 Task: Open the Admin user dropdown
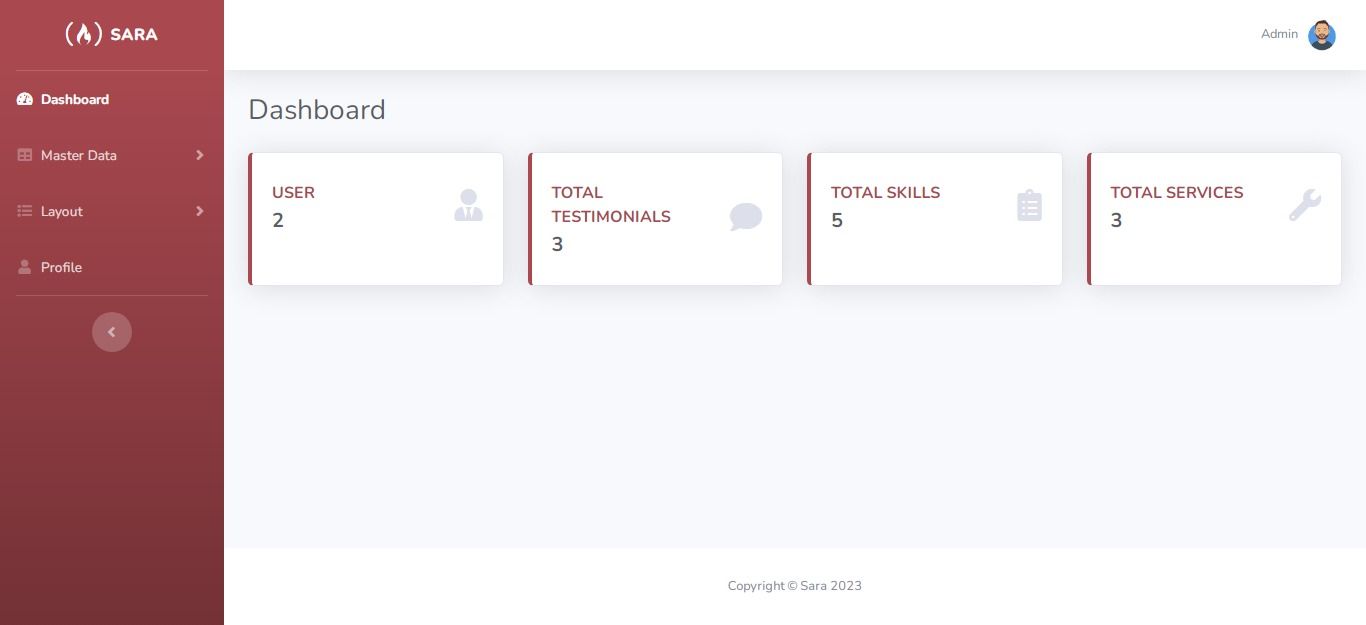pos(1298,34)
